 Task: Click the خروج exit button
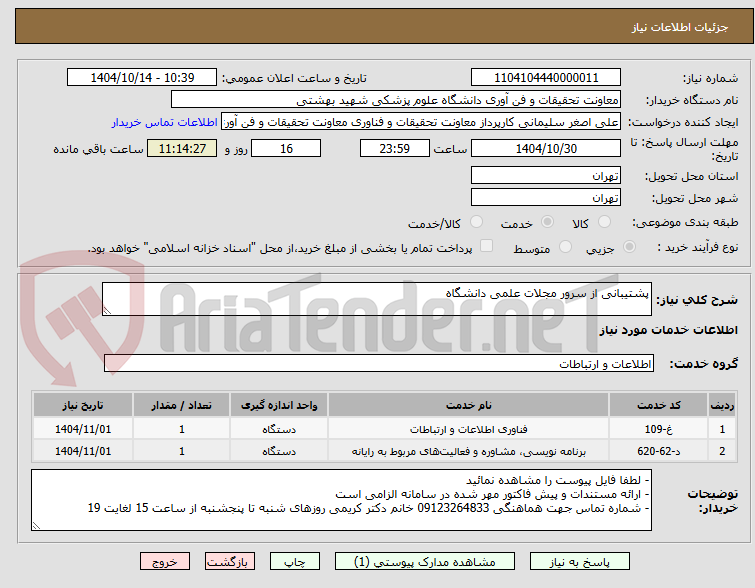[165, 562]
